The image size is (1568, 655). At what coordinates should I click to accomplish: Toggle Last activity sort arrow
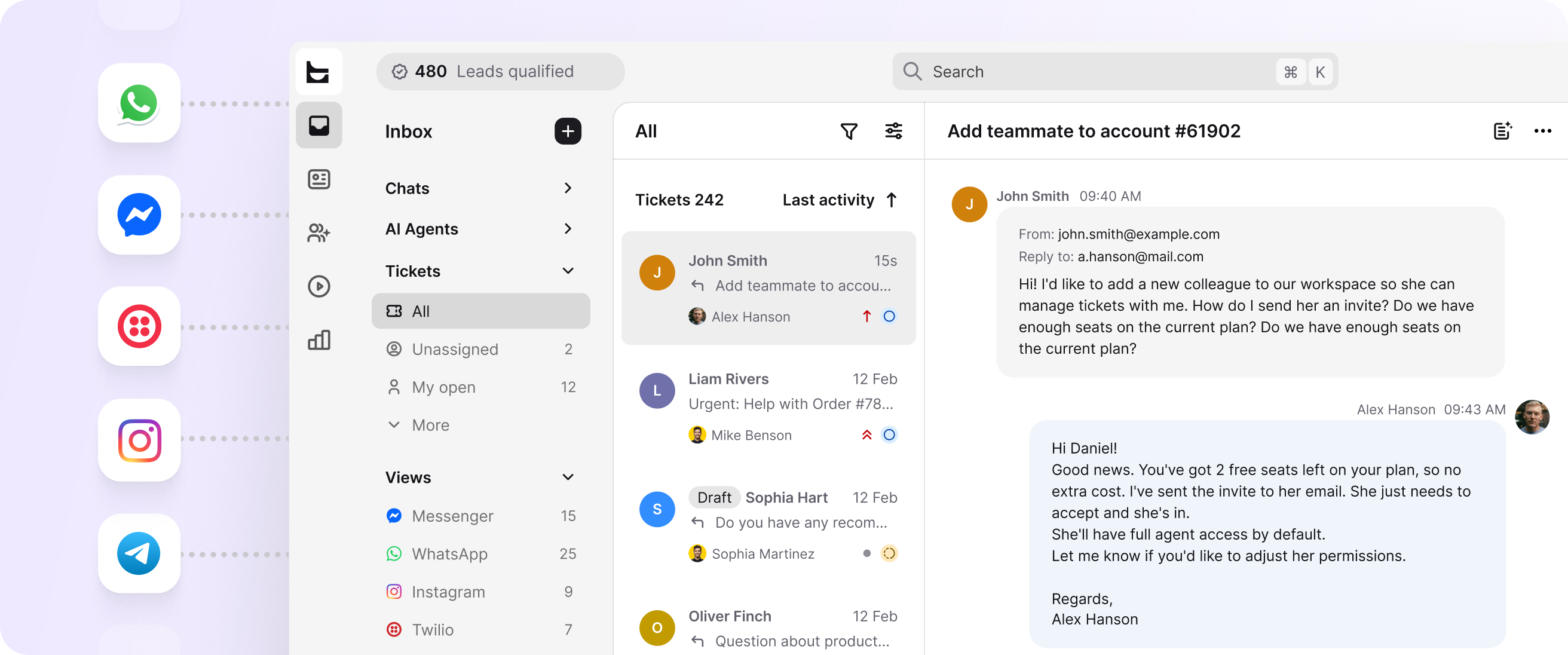[x=891, y=200]
